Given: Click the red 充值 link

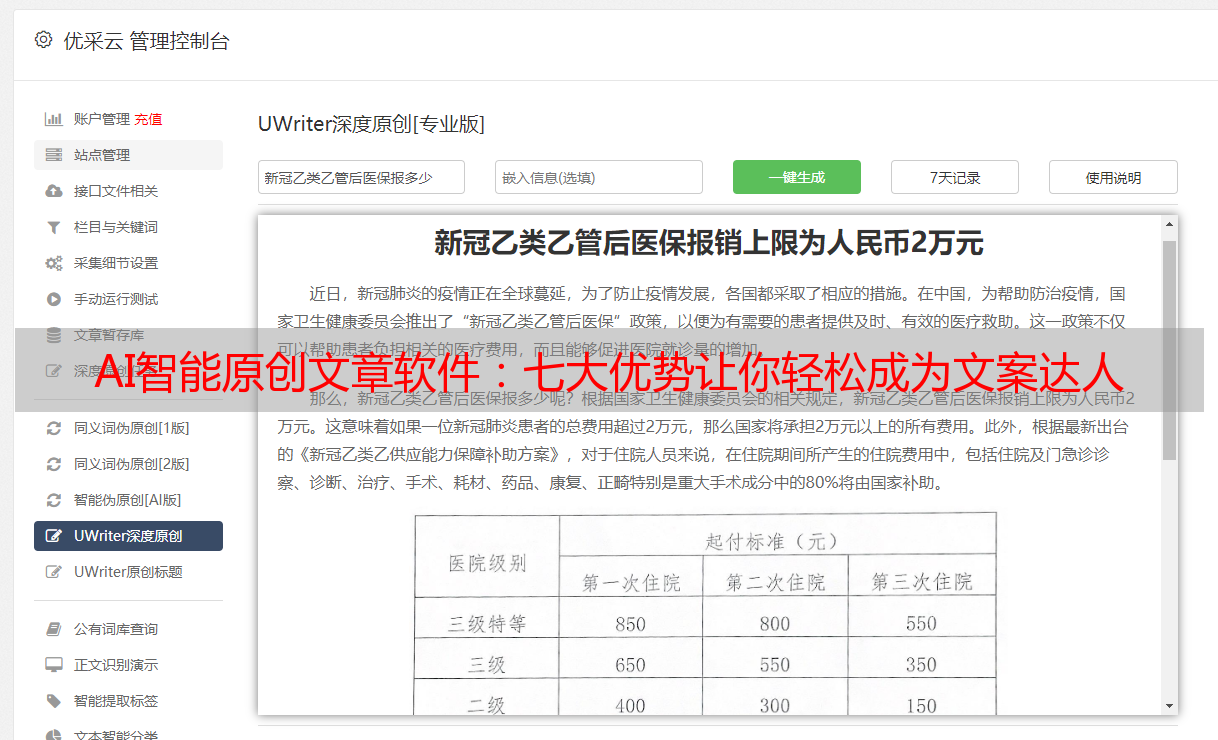Looking at the screenshot, I should 148,119.
